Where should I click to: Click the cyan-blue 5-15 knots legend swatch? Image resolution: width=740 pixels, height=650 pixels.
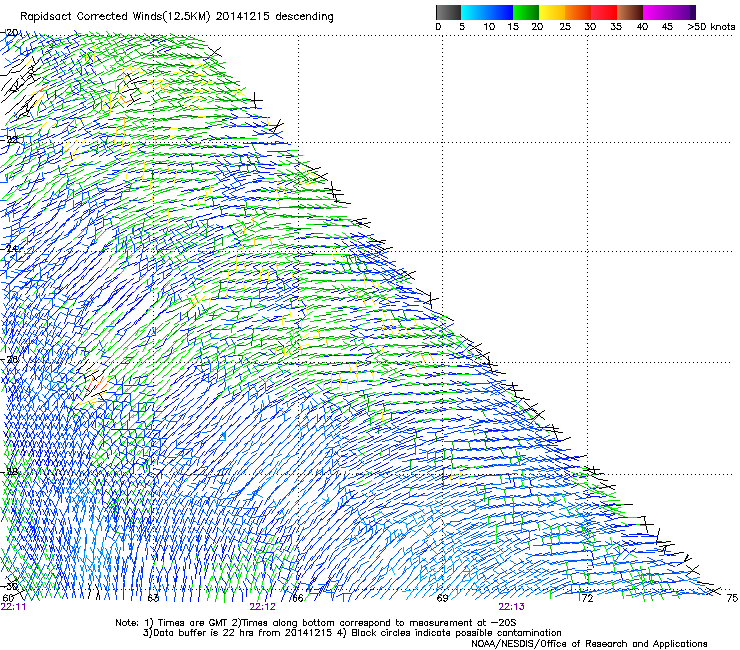tap(487, 12)
